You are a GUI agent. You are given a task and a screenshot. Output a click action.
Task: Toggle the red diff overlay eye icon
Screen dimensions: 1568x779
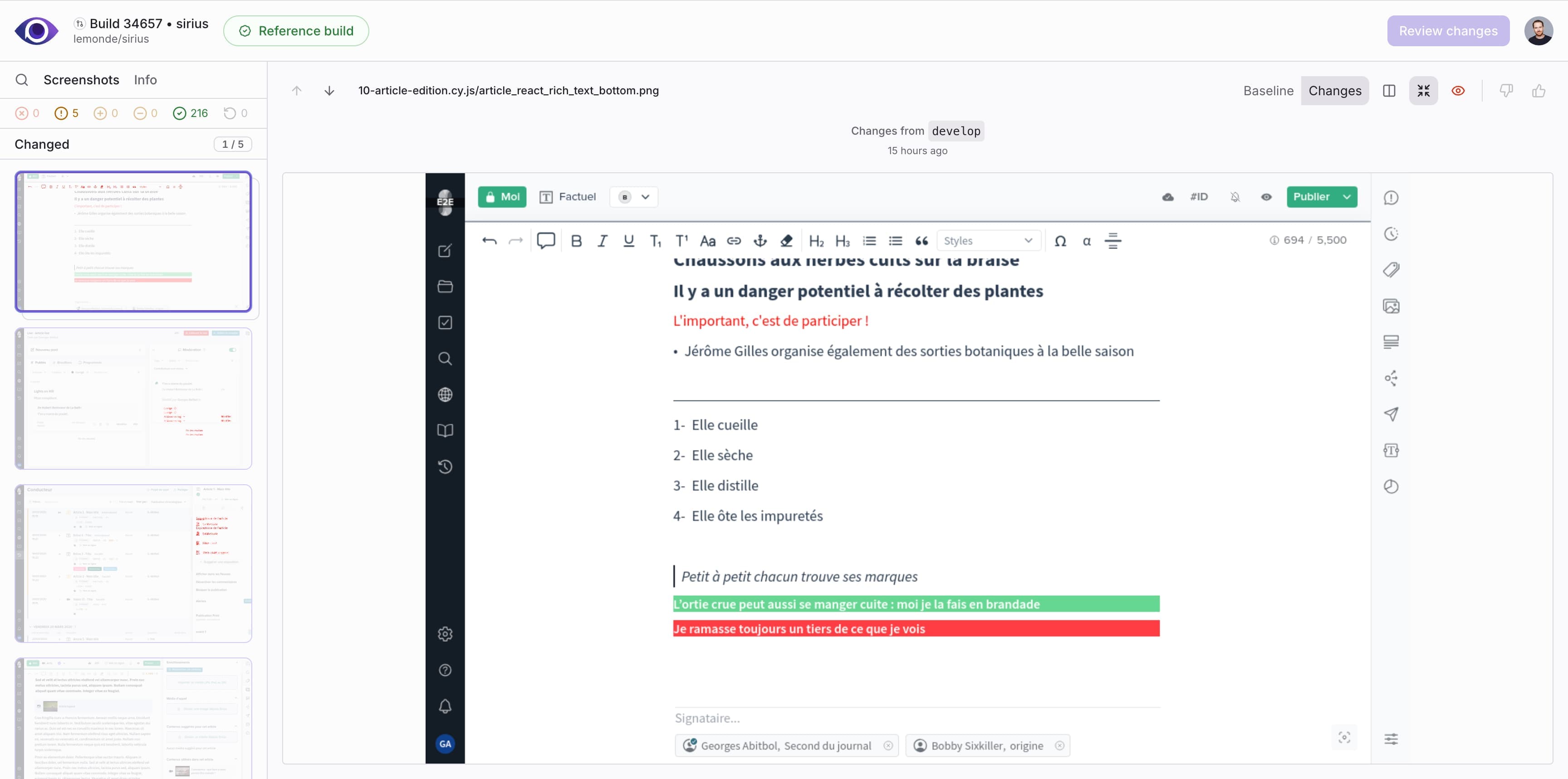tap(1458, 91)
